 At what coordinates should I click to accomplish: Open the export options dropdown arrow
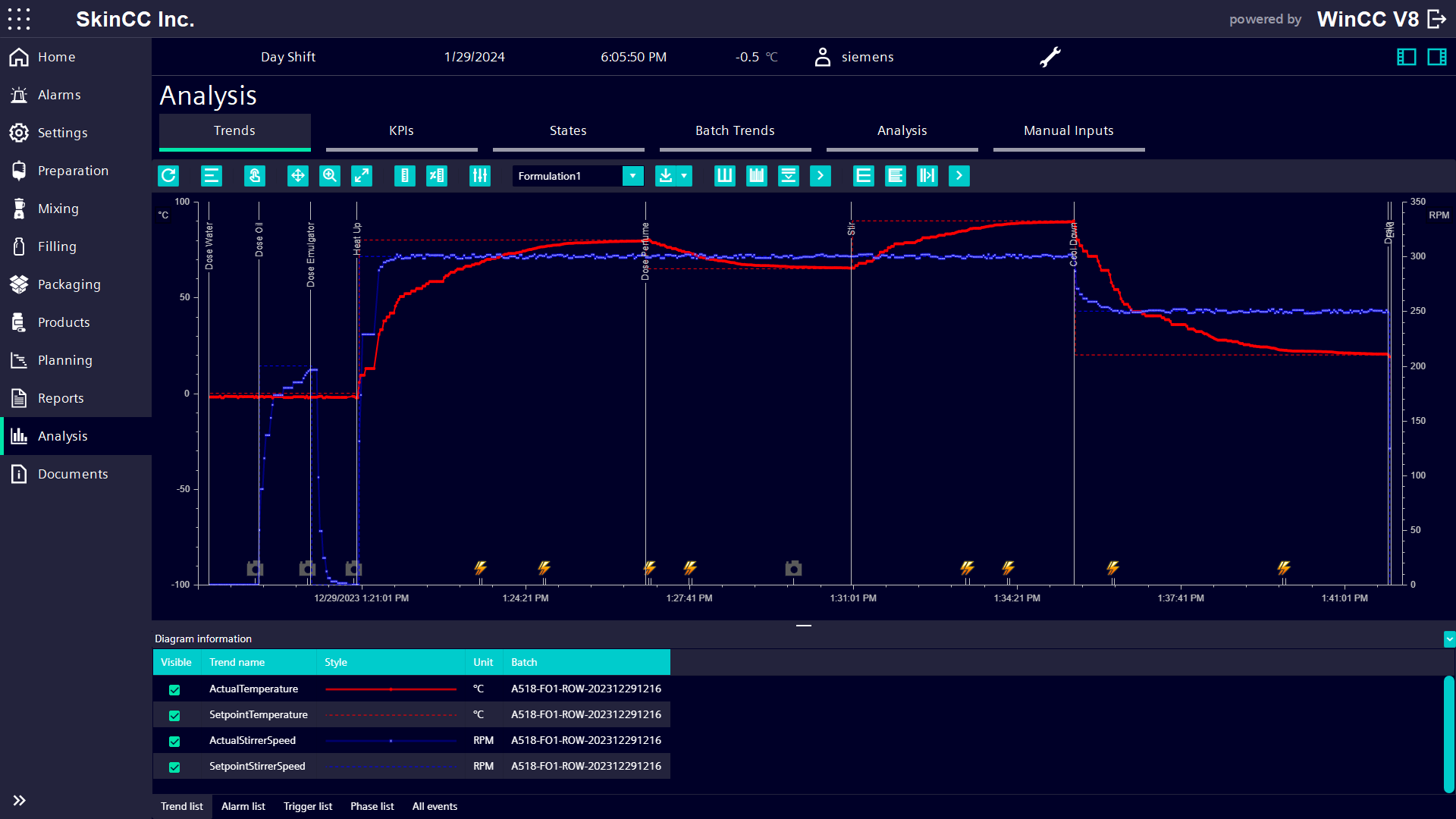click(684, 176)
